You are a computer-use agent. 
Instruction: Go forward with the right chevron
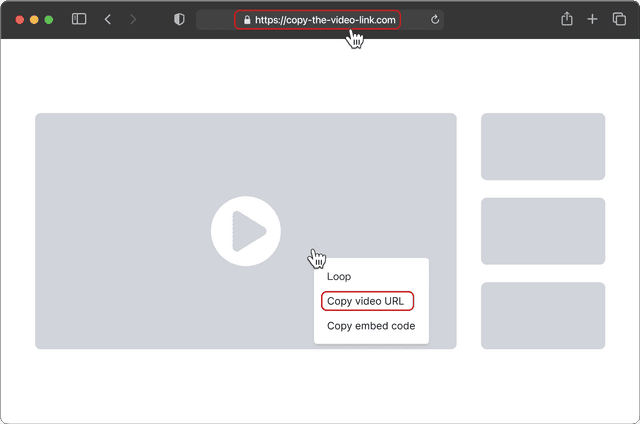[133, 19]
